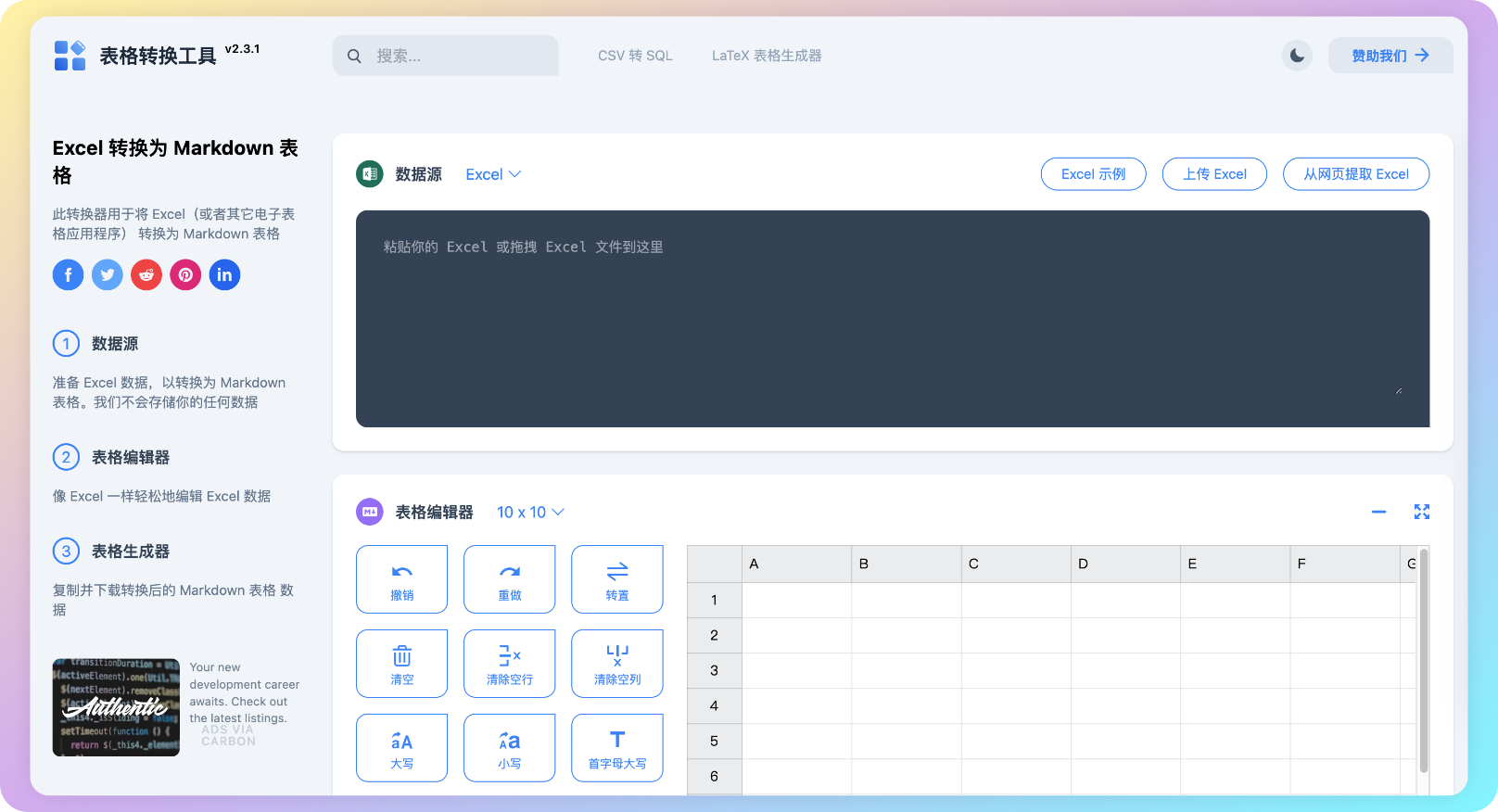Click the purple table editor icon
Viewport: 1498px width, 812px height.
(370, 512)
